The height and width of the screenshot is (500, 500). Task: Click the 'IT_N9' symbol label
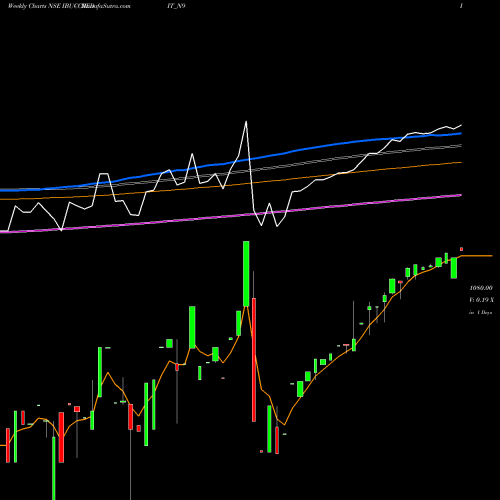pyautogui.click(x=176, y=6)
